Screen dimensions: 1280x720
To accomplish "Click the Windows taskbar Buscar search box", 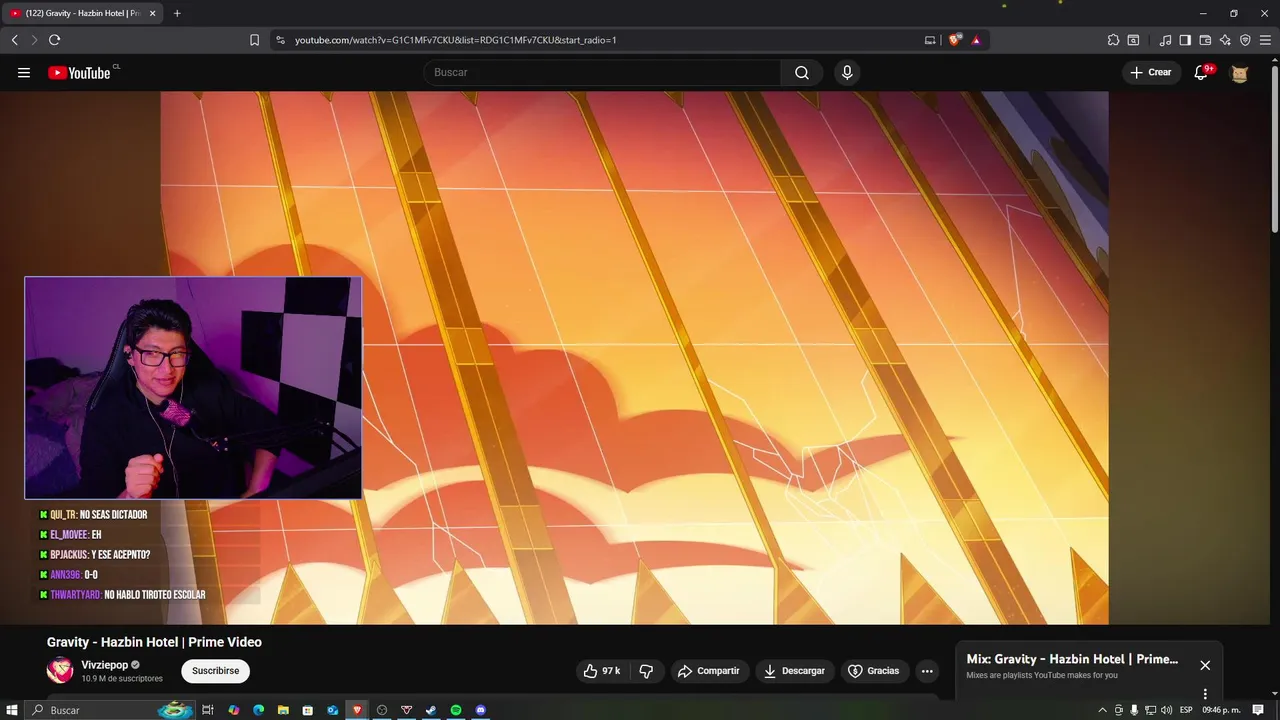I will 110,710.
